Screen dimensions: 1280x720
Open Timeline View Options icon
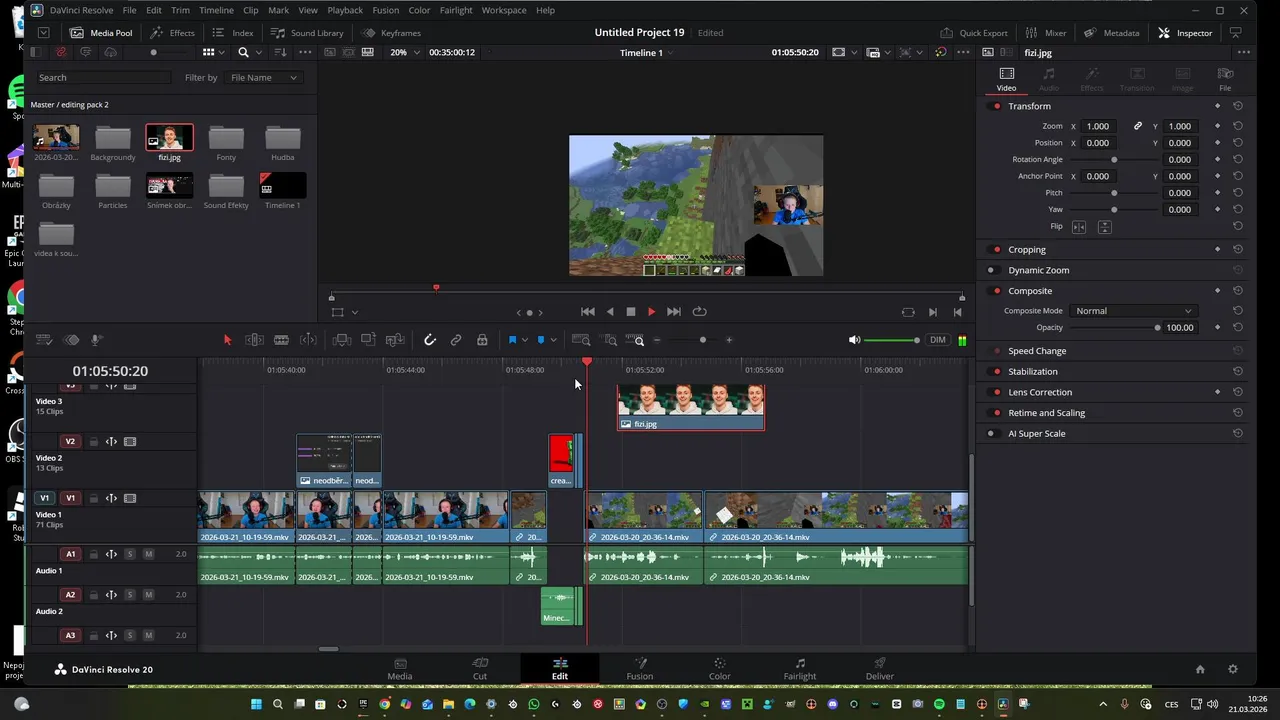click(x=44, y=340)
